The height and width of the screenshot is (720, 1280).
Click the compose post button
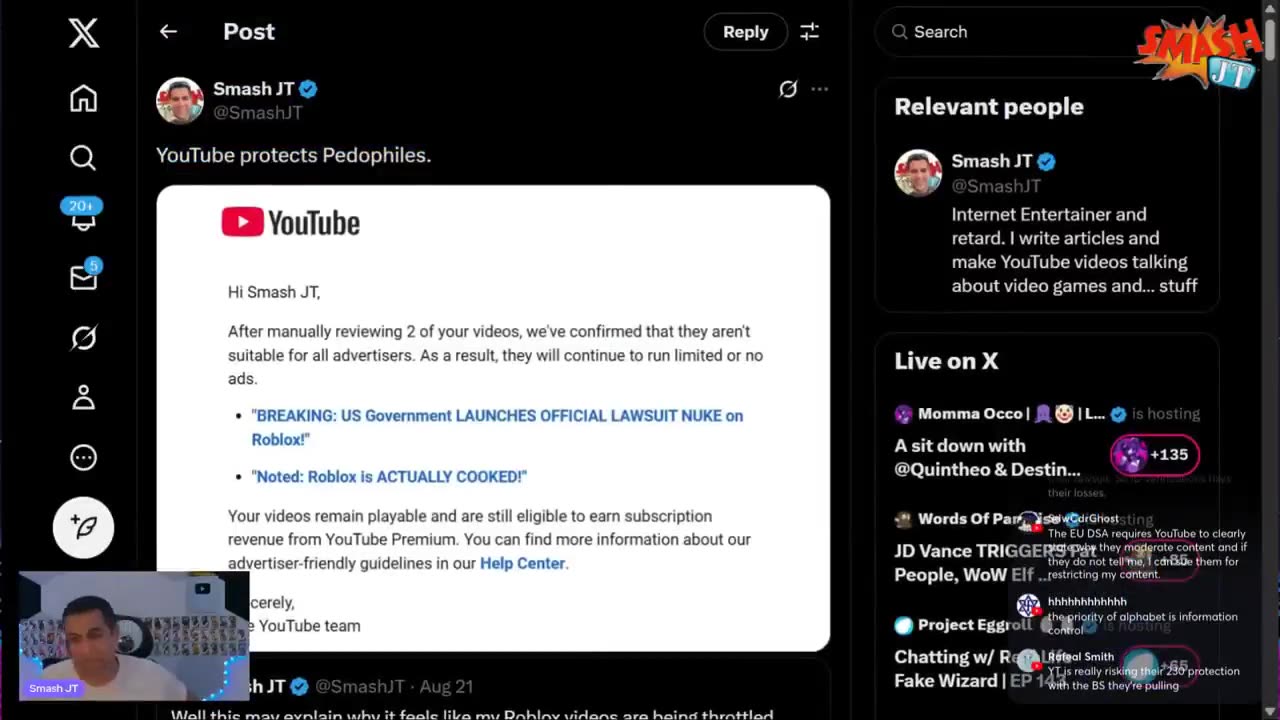tap(84, 527)
